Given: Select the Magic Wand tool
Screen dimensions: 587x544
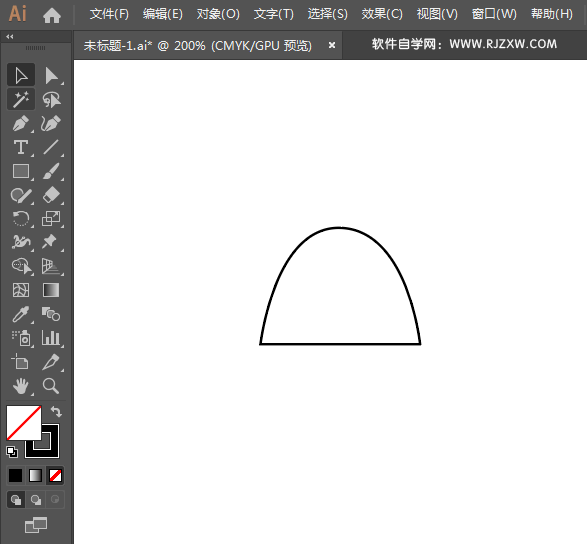Looking at the screenshot, I should click(21, 99).
